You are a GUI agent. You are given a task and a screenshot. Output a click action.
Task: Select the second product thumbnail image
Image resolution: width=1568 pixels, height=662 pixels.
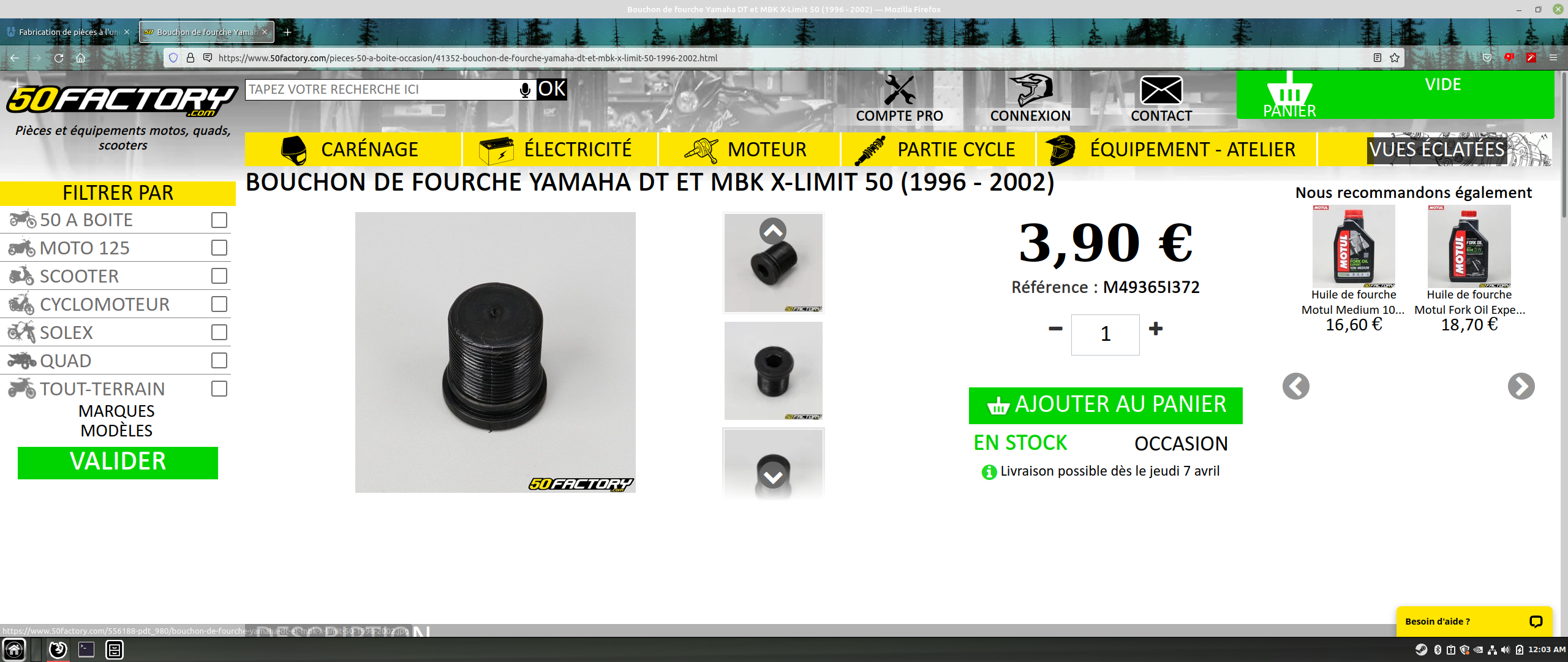coord(774,371)
